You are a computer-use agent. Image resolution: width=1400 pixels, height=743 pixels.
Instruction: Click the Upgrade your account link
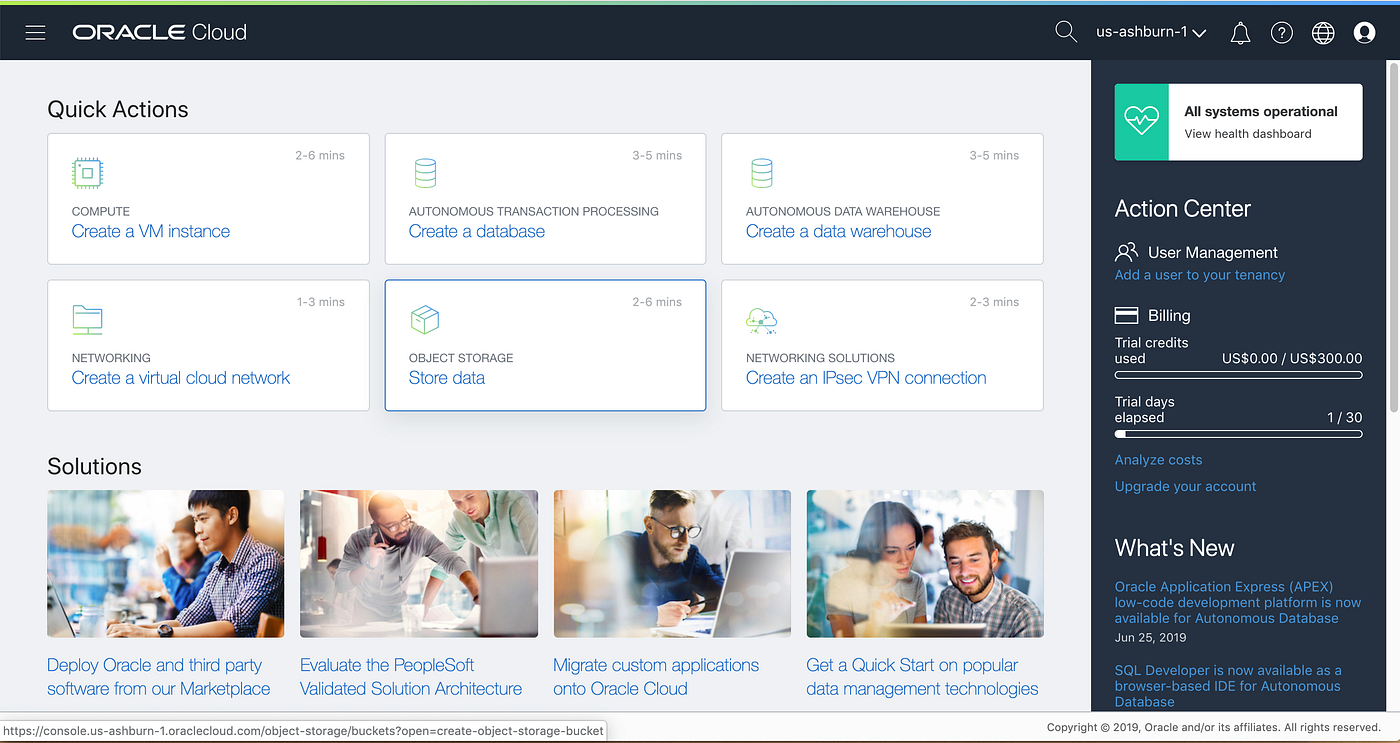[x=1185, y=486]
